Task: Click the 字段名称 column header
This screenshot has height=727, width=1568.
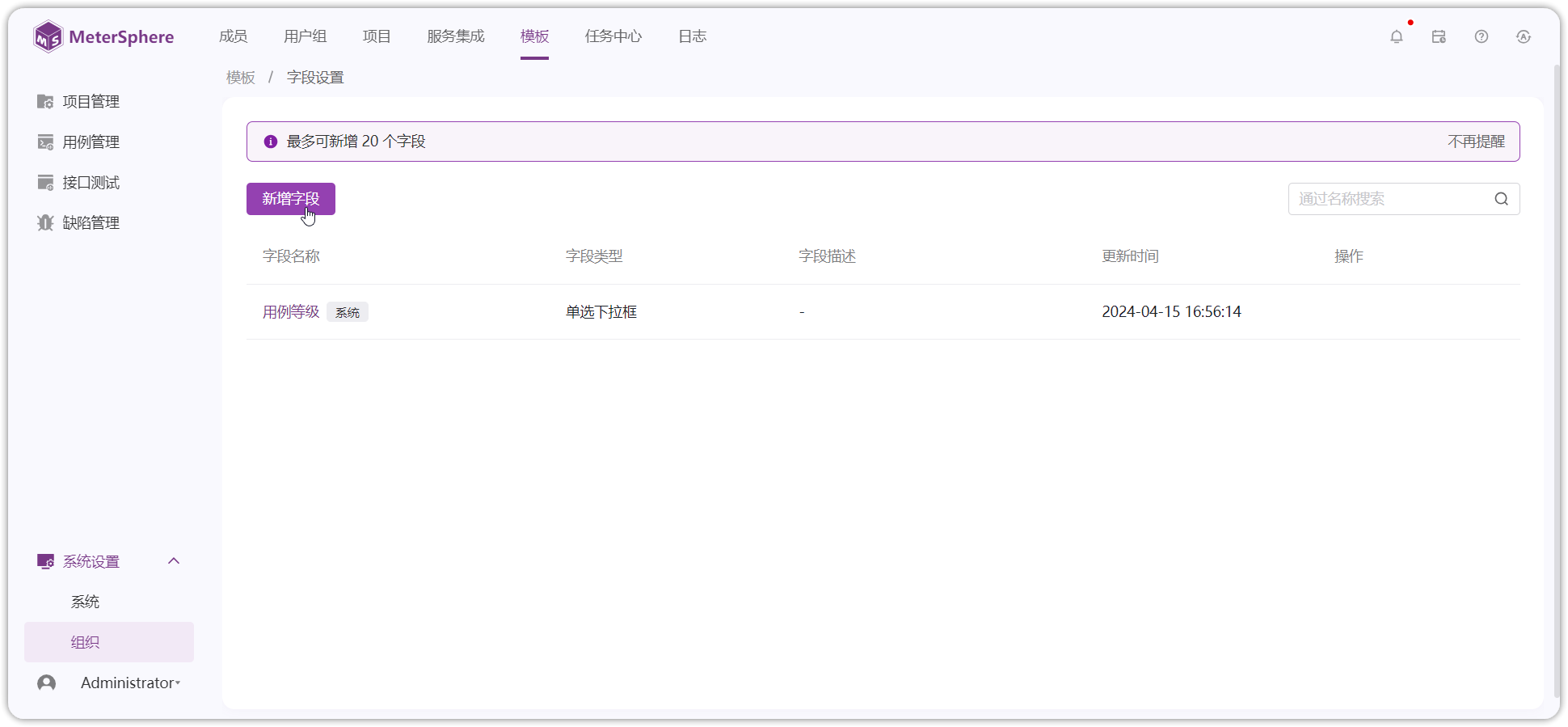Action: pyautogui.click(x=291, y=256)
